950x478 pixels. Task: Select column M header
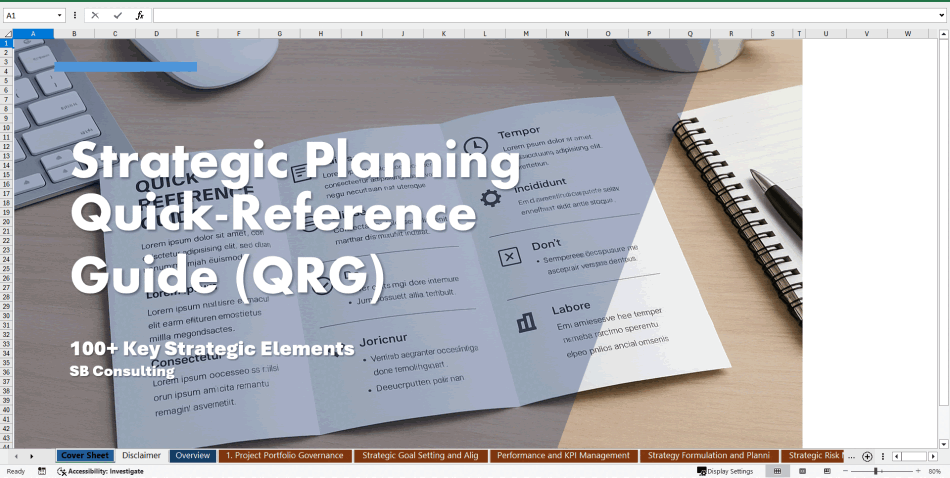pos(526,34)
